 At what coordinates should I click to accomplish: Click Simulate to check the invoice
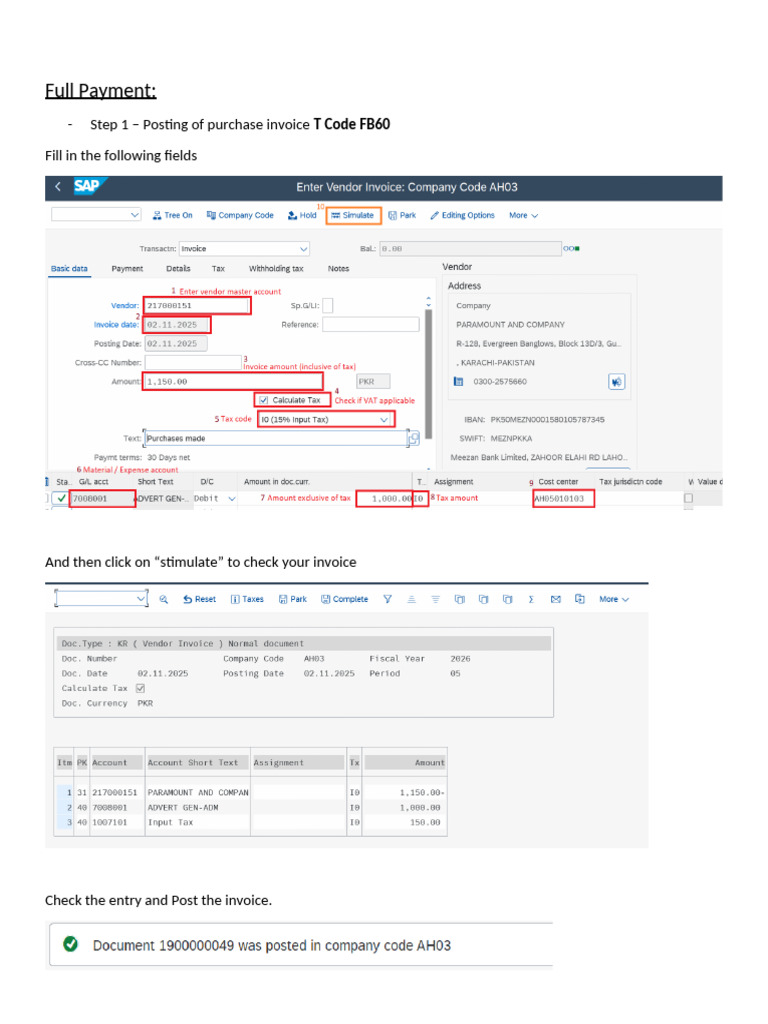tap(353, 216)
